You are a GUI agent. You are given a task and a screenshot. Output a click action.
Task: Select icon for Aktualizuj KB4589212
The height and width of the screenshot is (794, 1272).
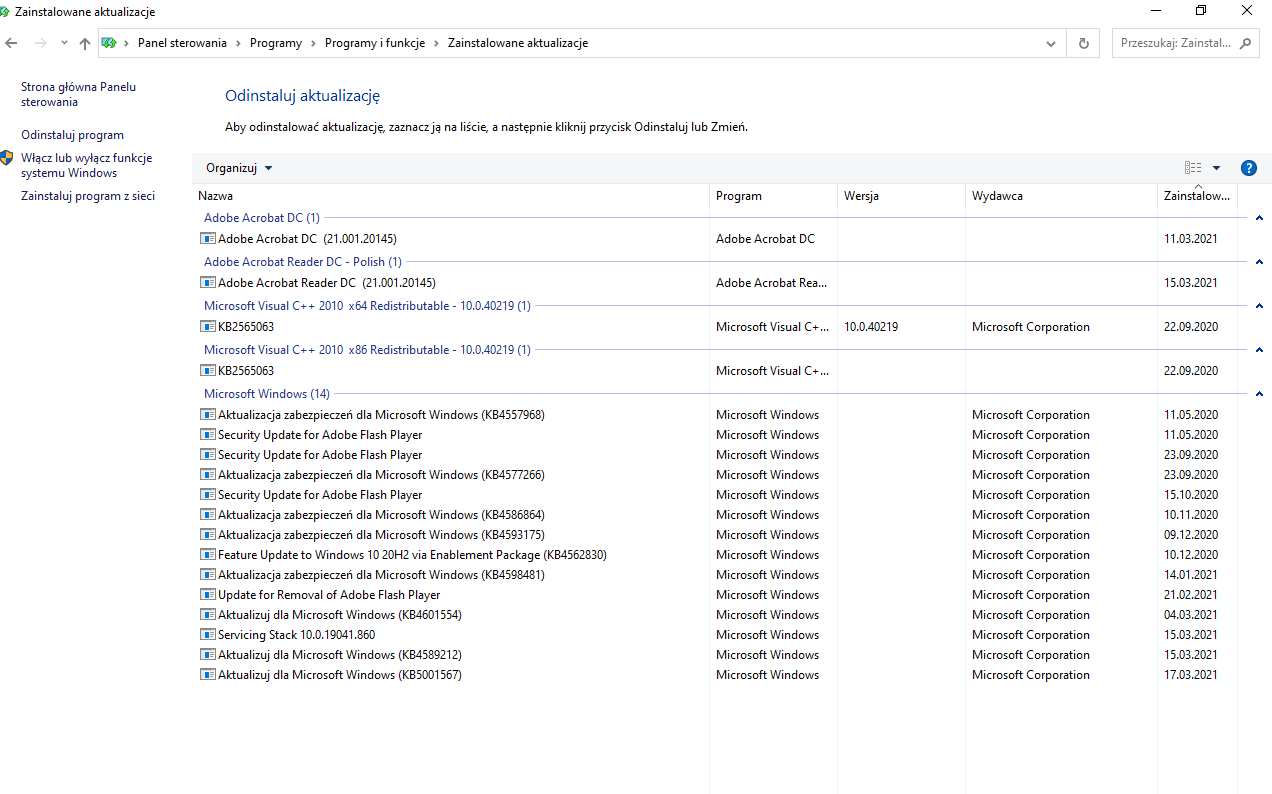pyautogui.click(x=208, y=655)
